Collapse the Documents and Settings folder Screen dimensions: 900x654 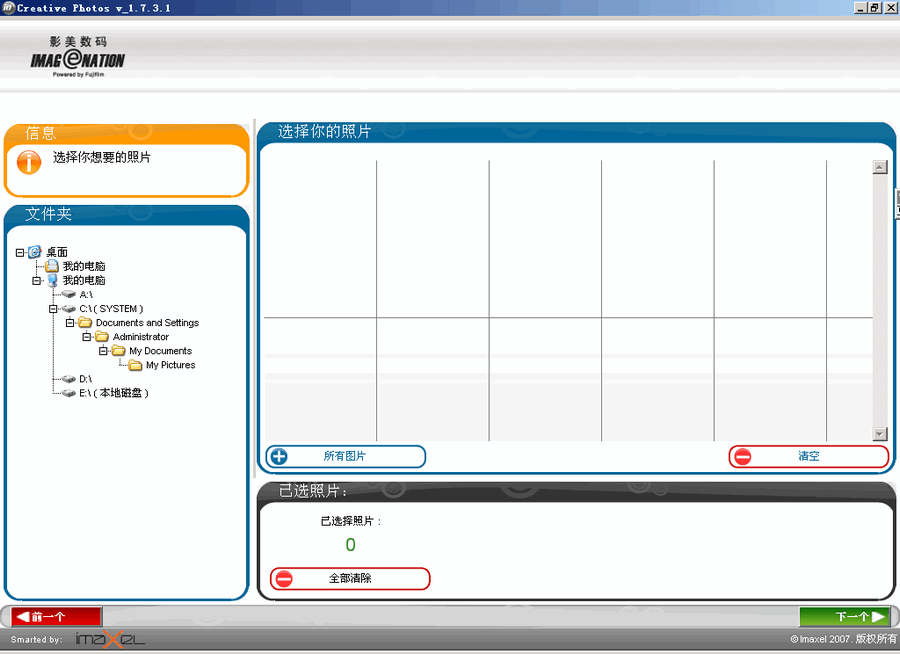click(69, 323)
